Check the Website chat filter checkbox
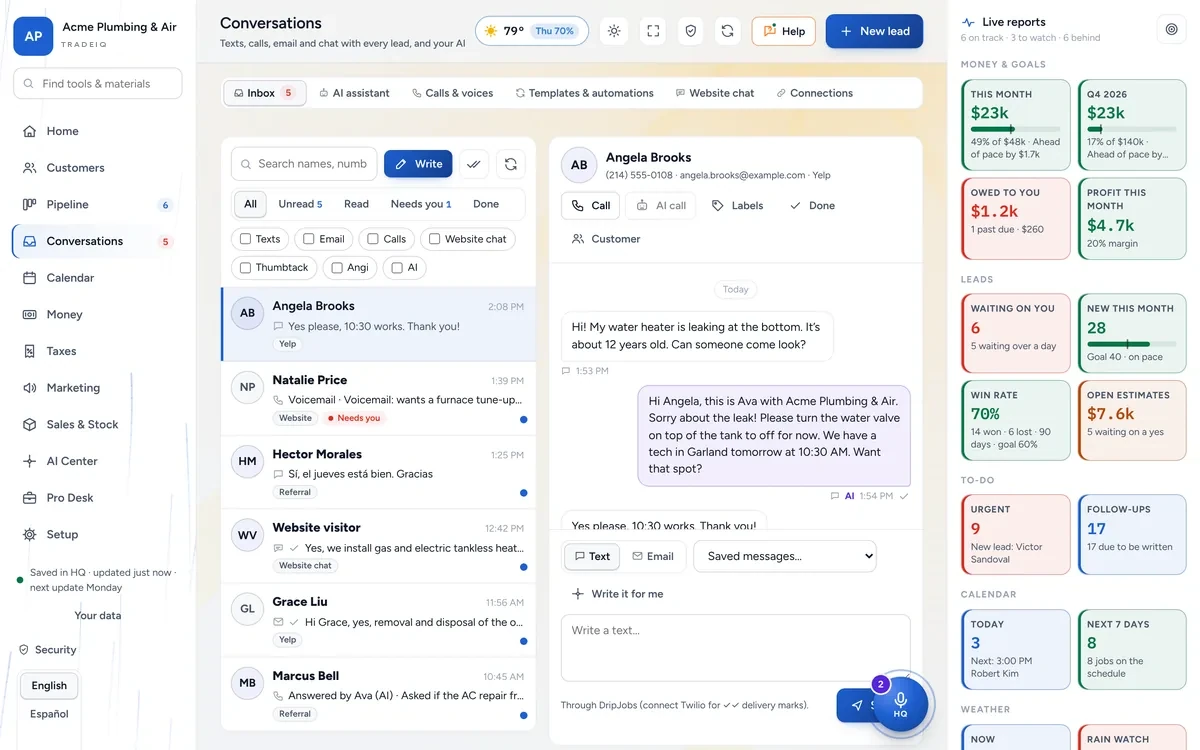Viewport: 1200px width, 750px height. coord(435,239)
